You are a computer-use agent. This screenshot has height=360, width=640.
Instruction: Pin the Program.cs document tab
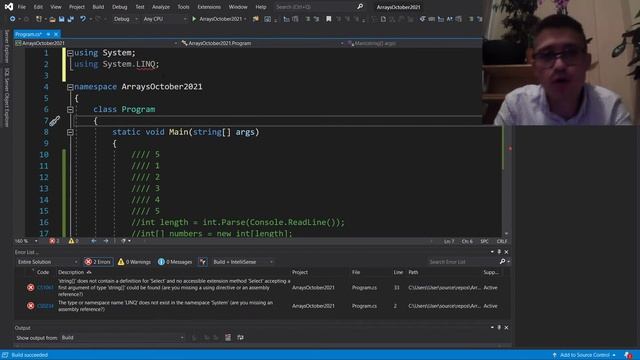(x=48, y=34)
